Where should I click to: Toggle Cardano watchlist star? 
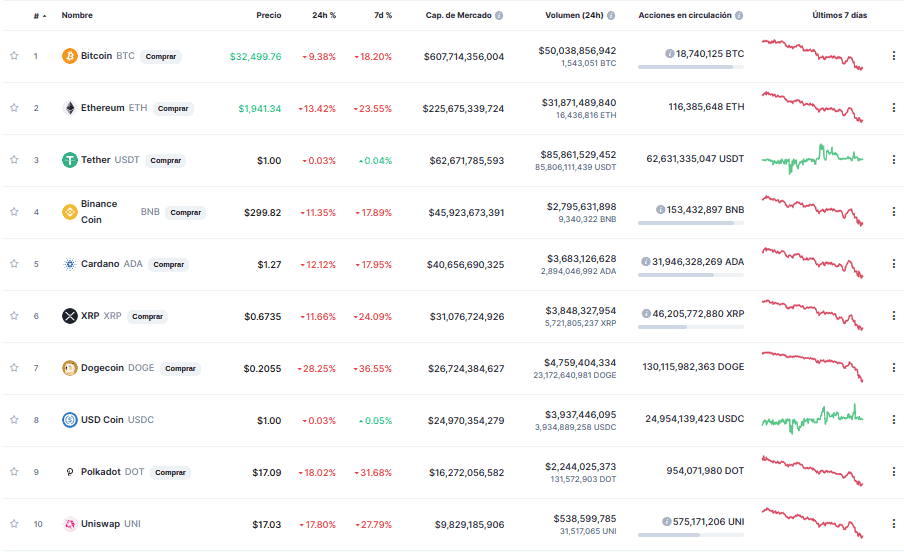click(14, 264)
